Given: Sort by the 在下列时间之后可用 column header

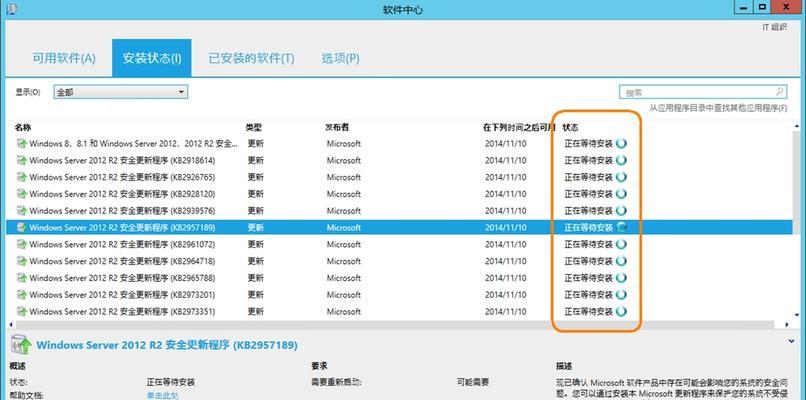Looking at the screenshot, I should click(519, 127).
